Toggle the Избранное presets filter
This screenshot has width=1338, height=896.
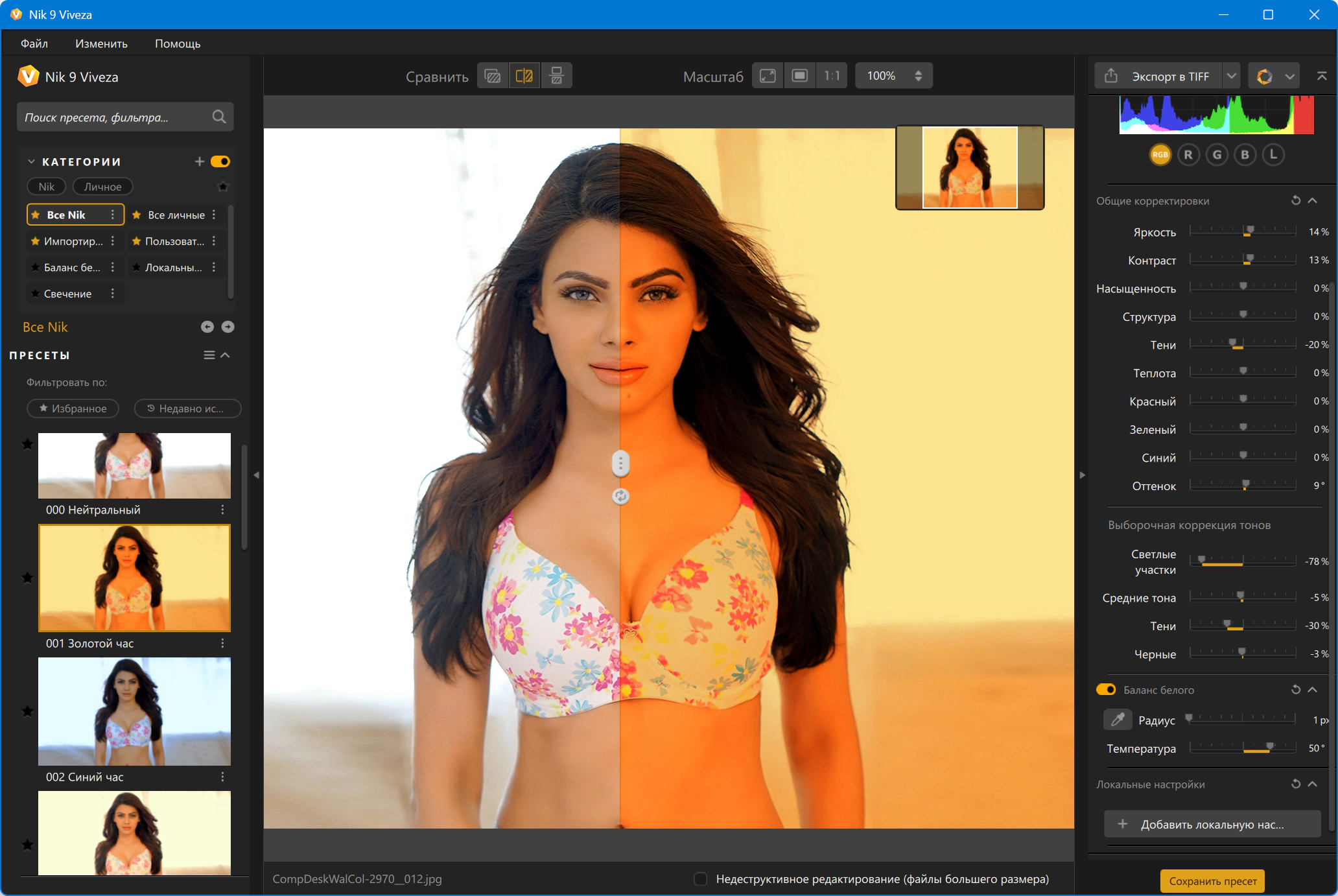coord(73,408)
